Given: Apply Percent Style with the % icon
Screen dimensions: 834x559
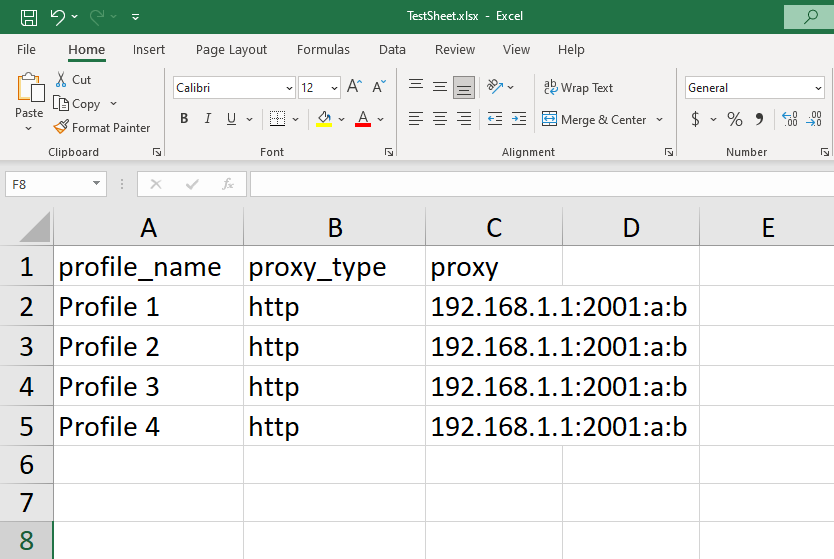Looking at the screenshot, I should pos(735,119).
